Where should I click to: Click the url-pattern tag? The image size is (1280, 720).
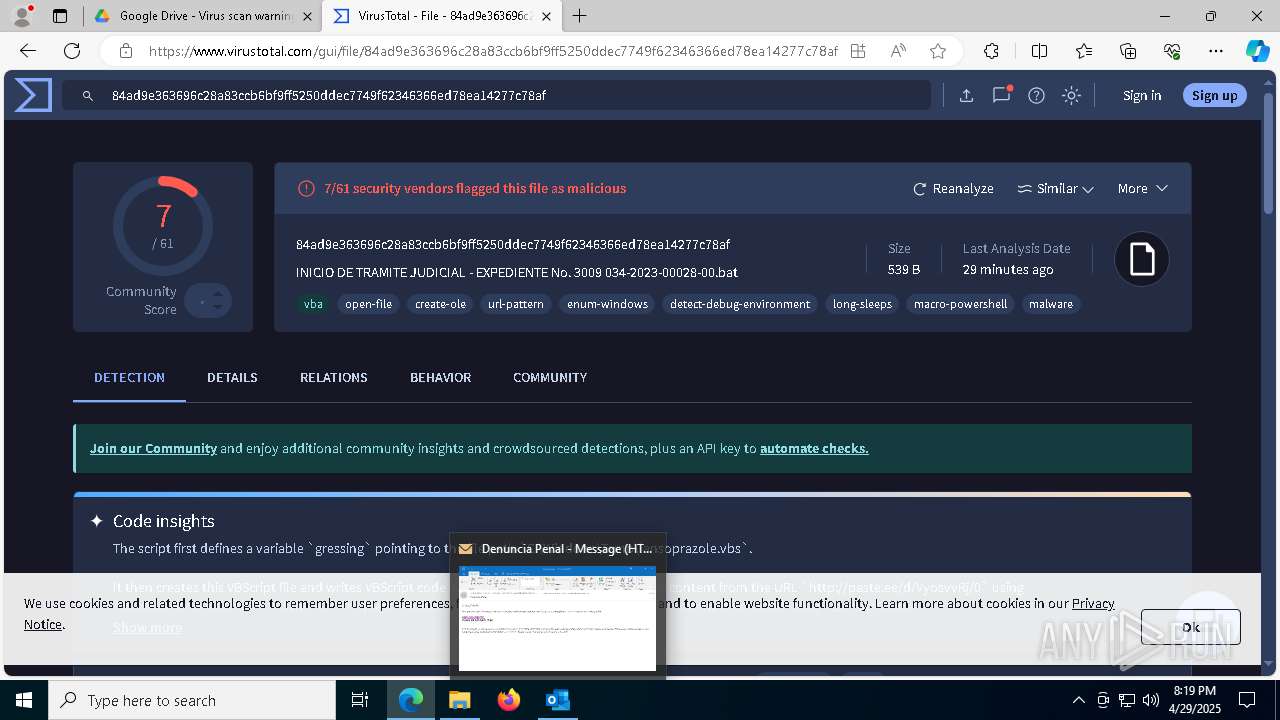516,304
